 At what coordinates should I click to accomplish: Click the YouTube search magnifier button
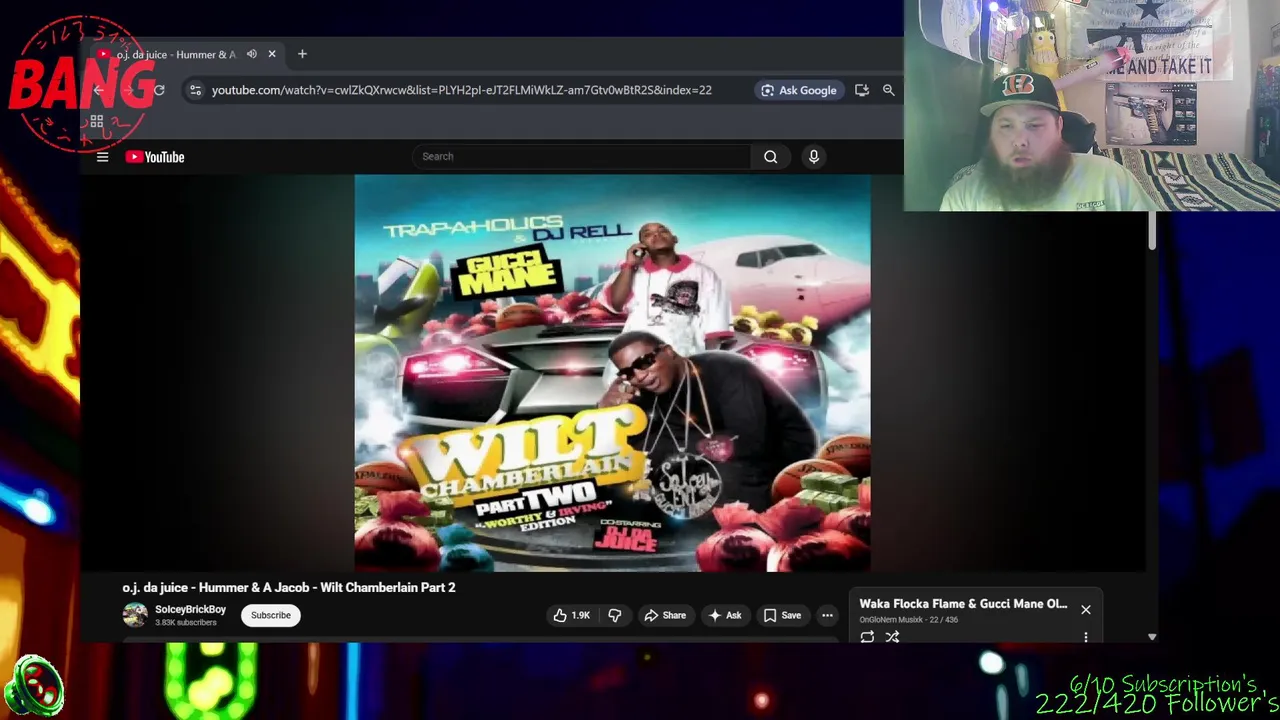tap(771, 156)
